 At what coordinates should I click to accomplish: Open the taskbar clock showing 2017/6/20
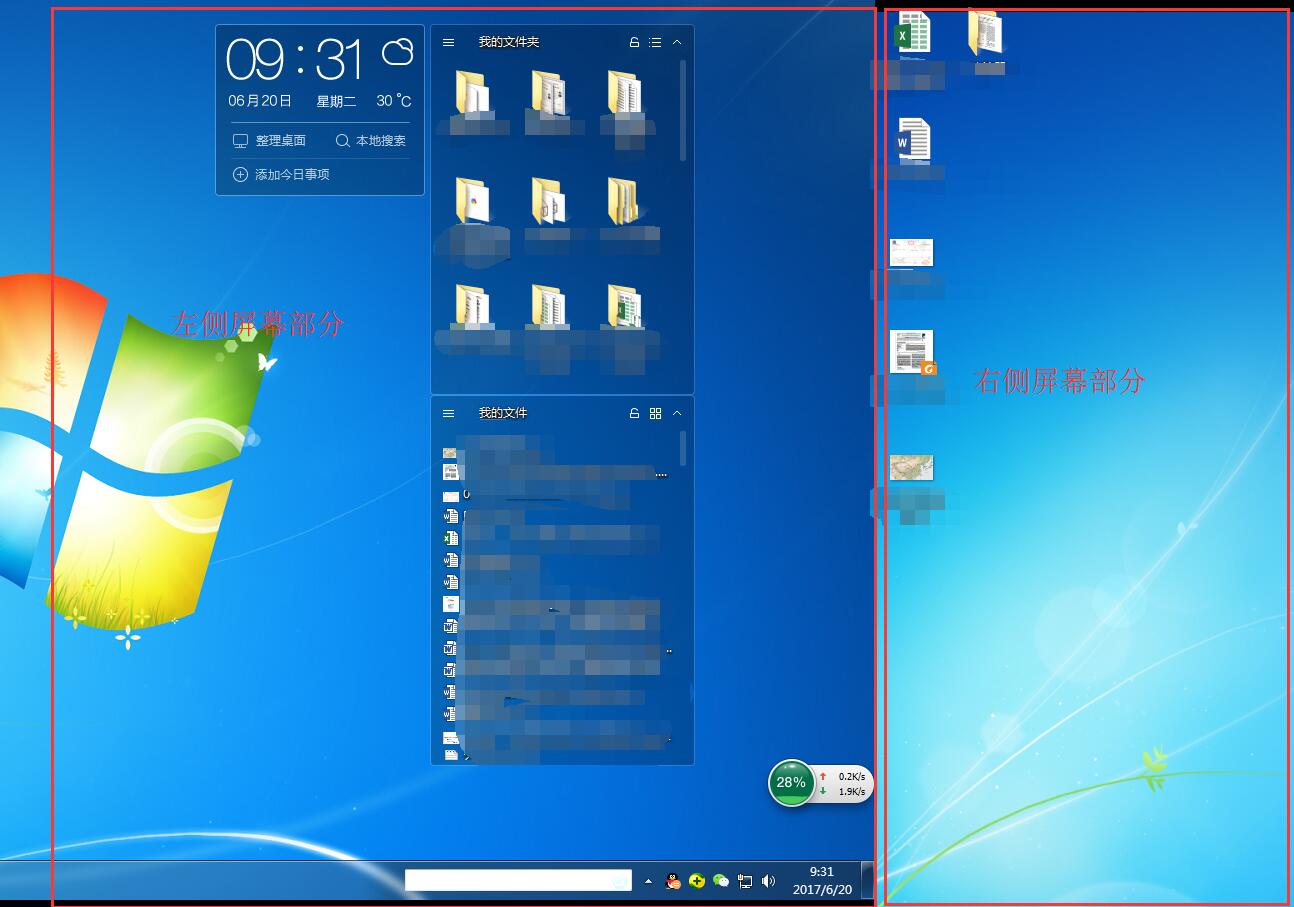(822, 881)
